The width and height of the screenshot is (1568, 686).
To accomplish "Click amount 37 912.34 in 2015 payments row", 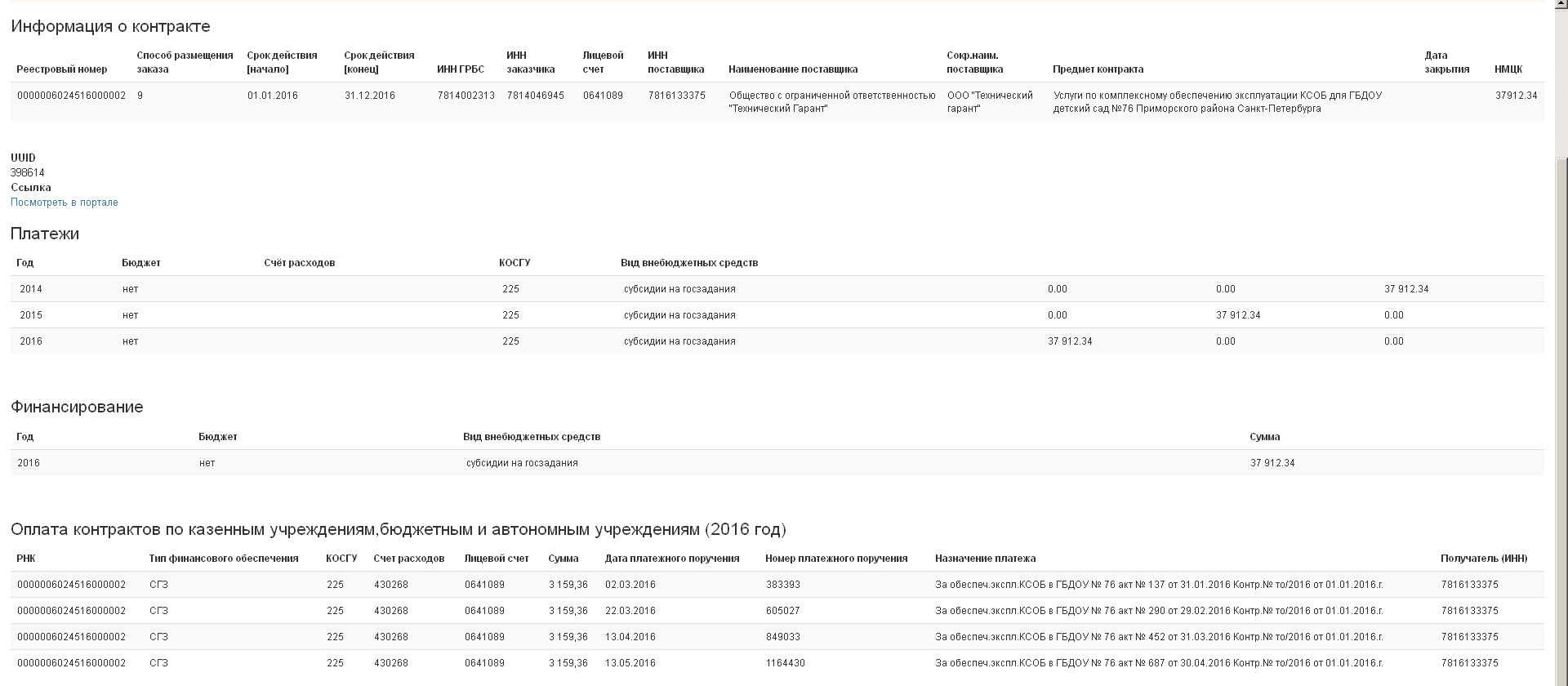I will (x=1238, y=315).
